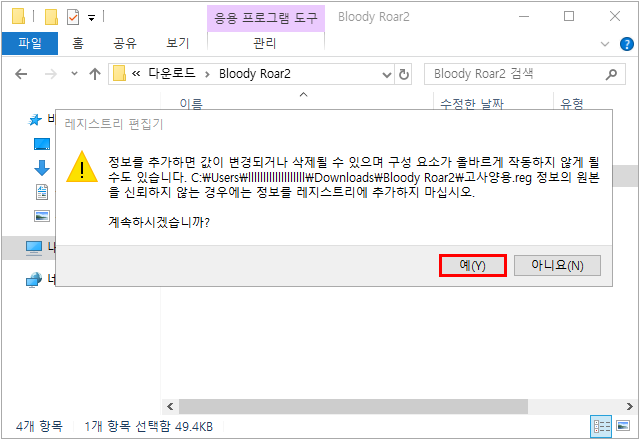Click the New folder quick access icon
Viewport: 640px width, 440px height.
(x=51, y=17)
